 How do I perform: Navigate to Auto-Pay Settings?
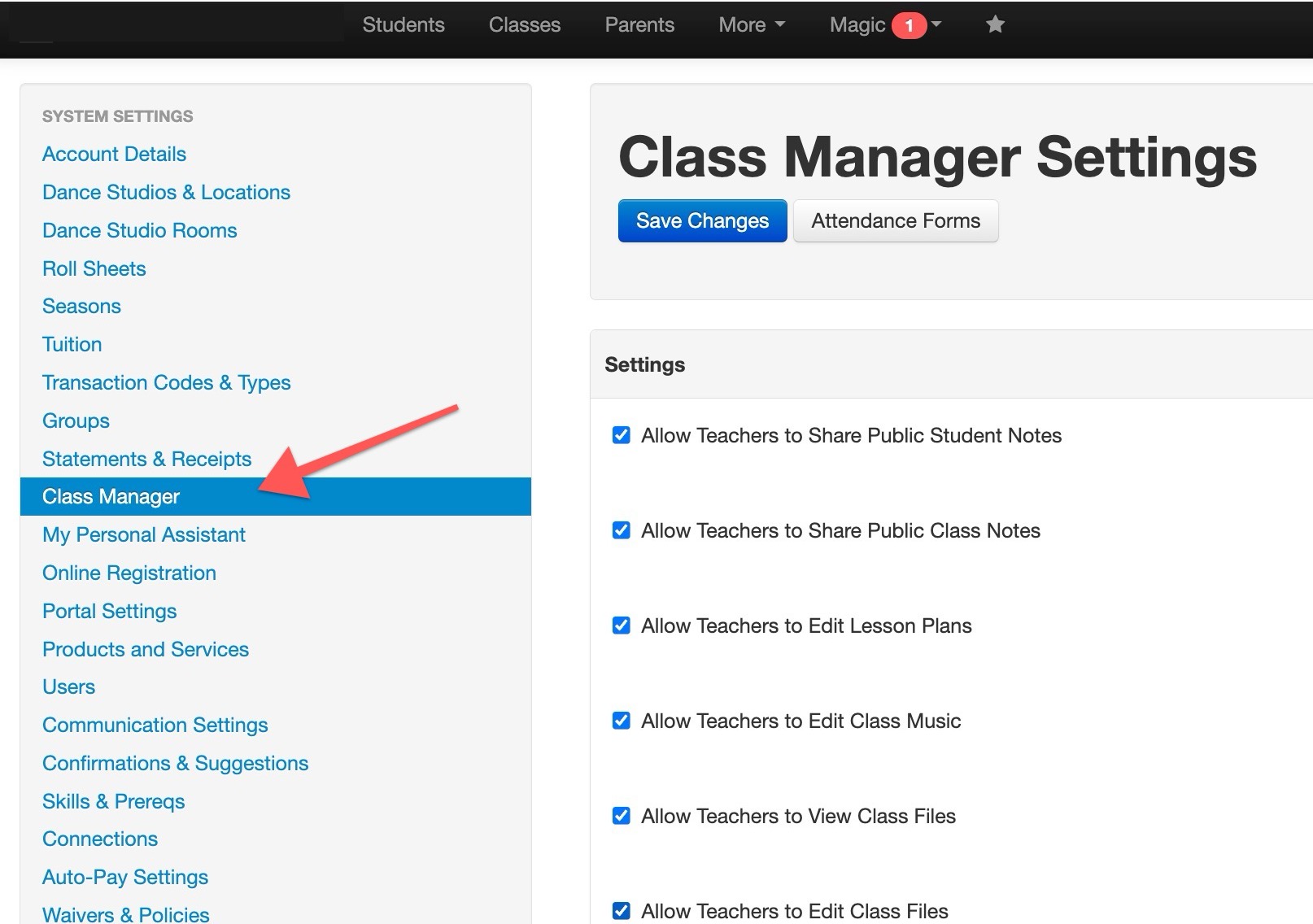(x=125, y=877)
